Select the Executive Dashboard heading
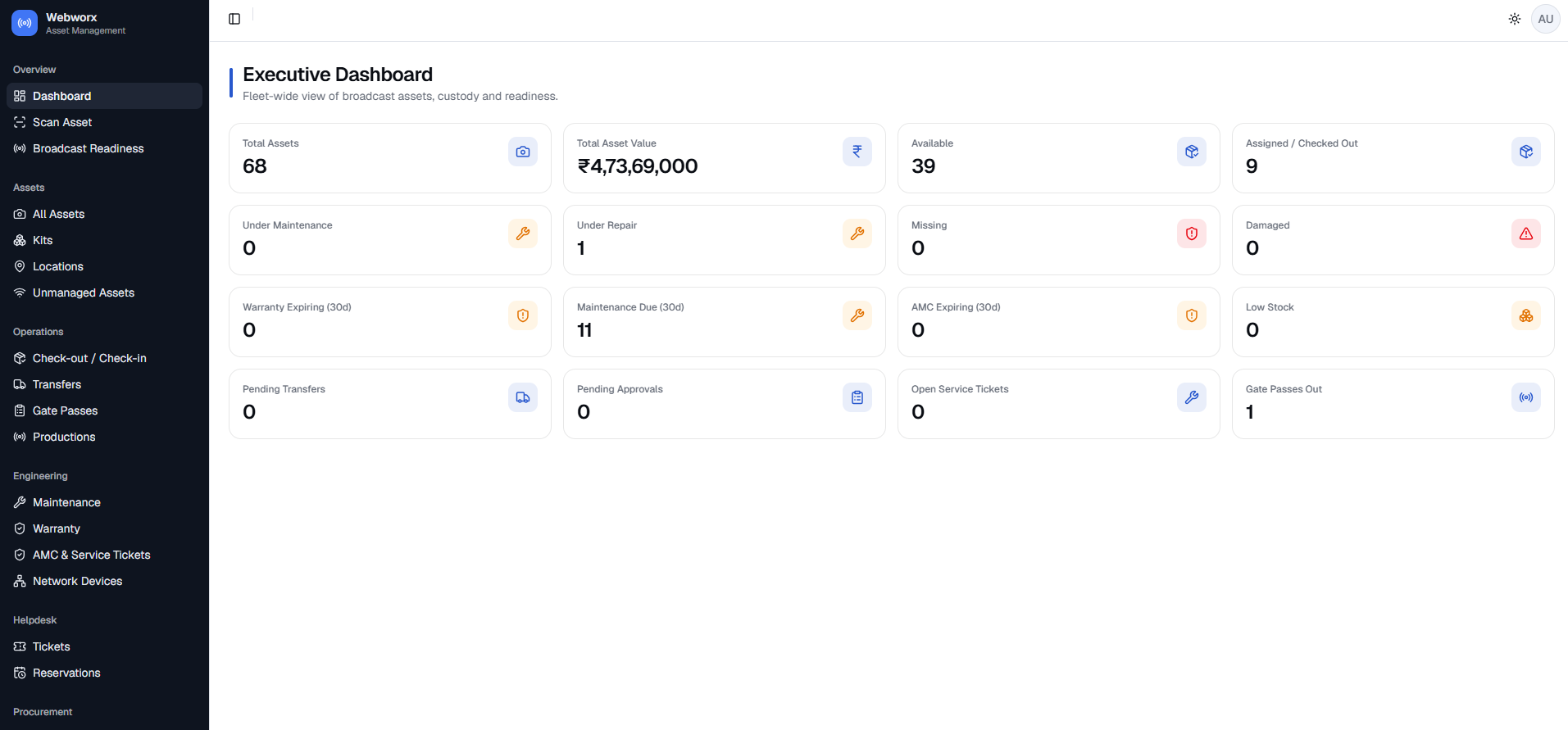1568x730 pixels. pyautogui.click(x=338, y=75)
